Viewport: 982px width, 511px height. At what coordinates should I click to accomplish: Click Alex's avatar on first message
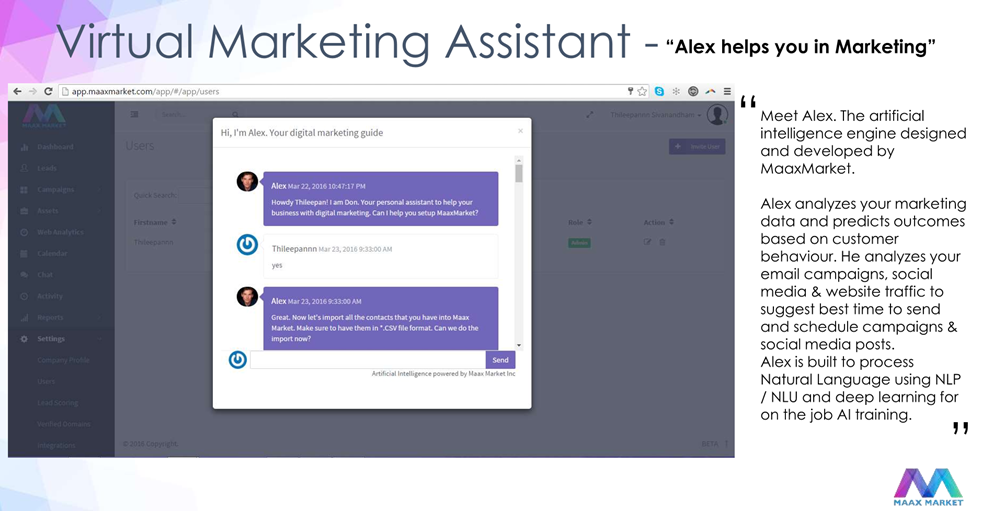coord(247,182)
